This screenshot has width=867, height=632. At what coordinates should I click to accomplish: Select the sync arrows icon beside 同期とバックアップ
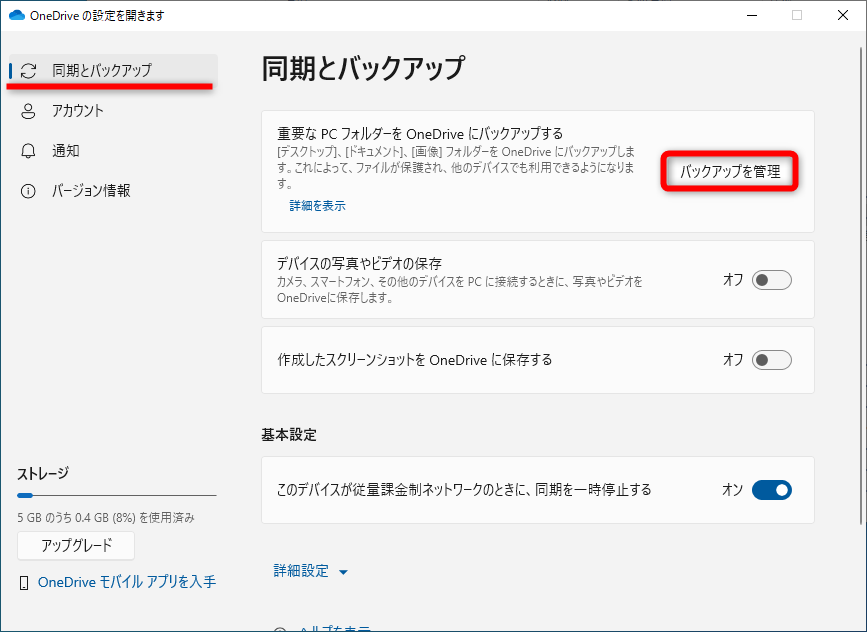30,71
